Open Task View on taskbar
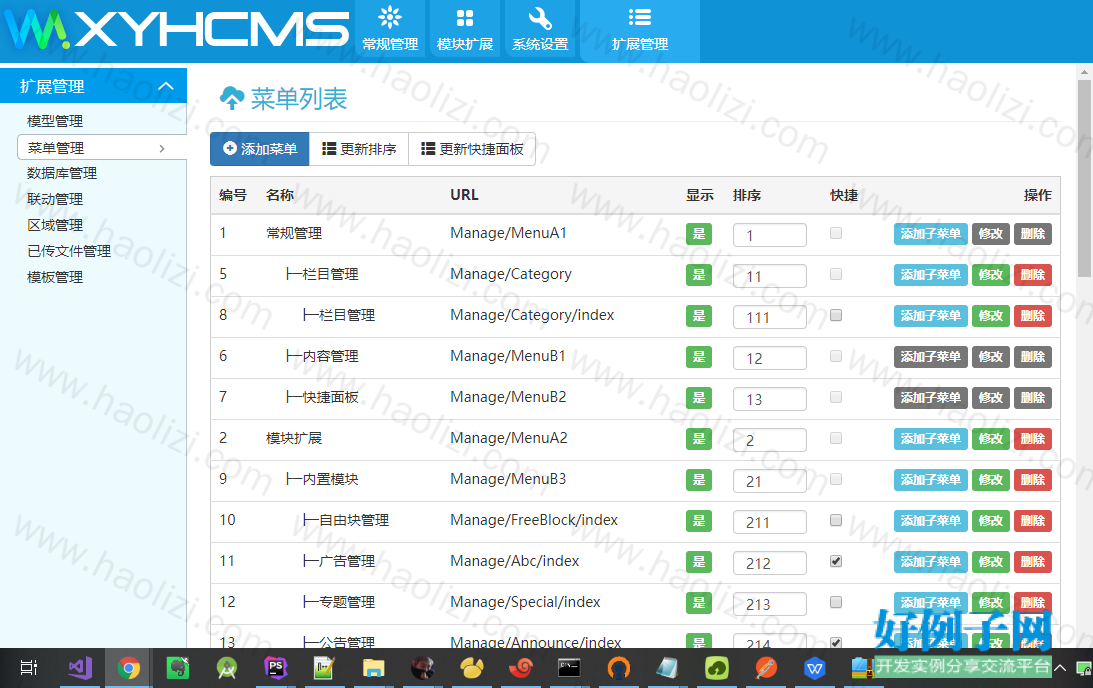The height and width of the screenshot is (688, 1093). (29, 668)
